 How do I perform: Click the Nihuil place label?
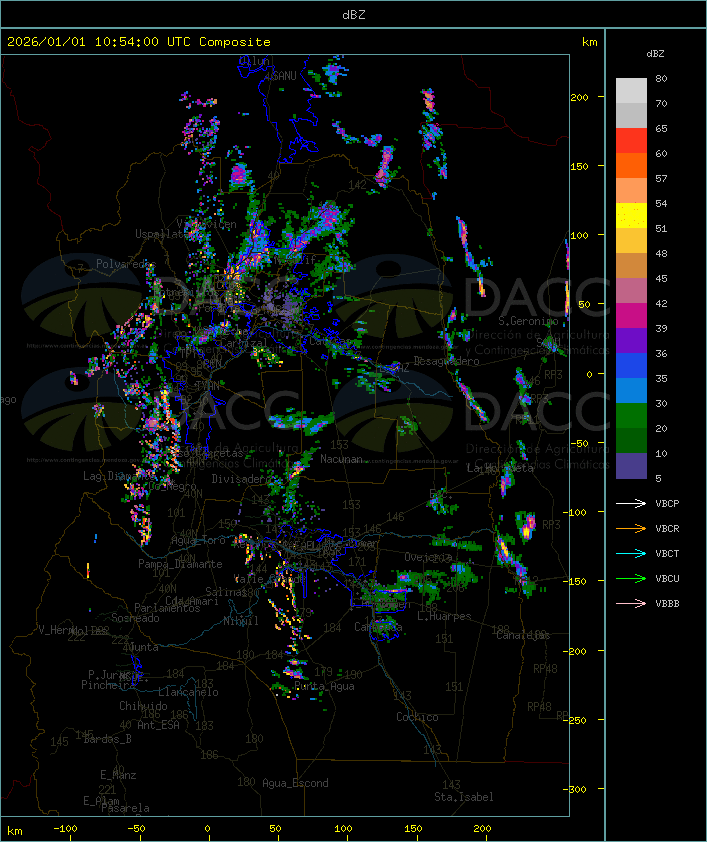241,621
